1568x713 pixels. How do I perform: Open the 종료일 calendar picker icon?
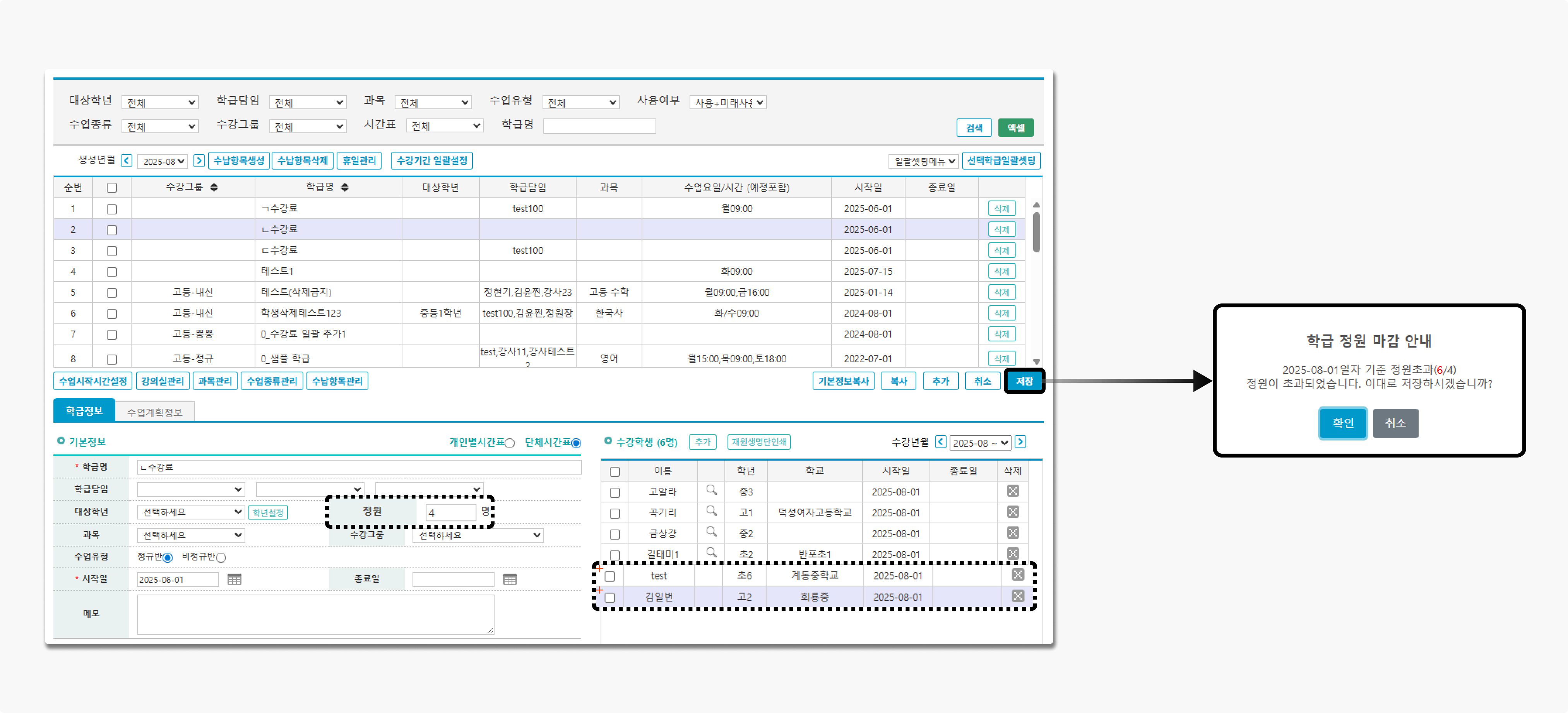[x=510, y=580]
